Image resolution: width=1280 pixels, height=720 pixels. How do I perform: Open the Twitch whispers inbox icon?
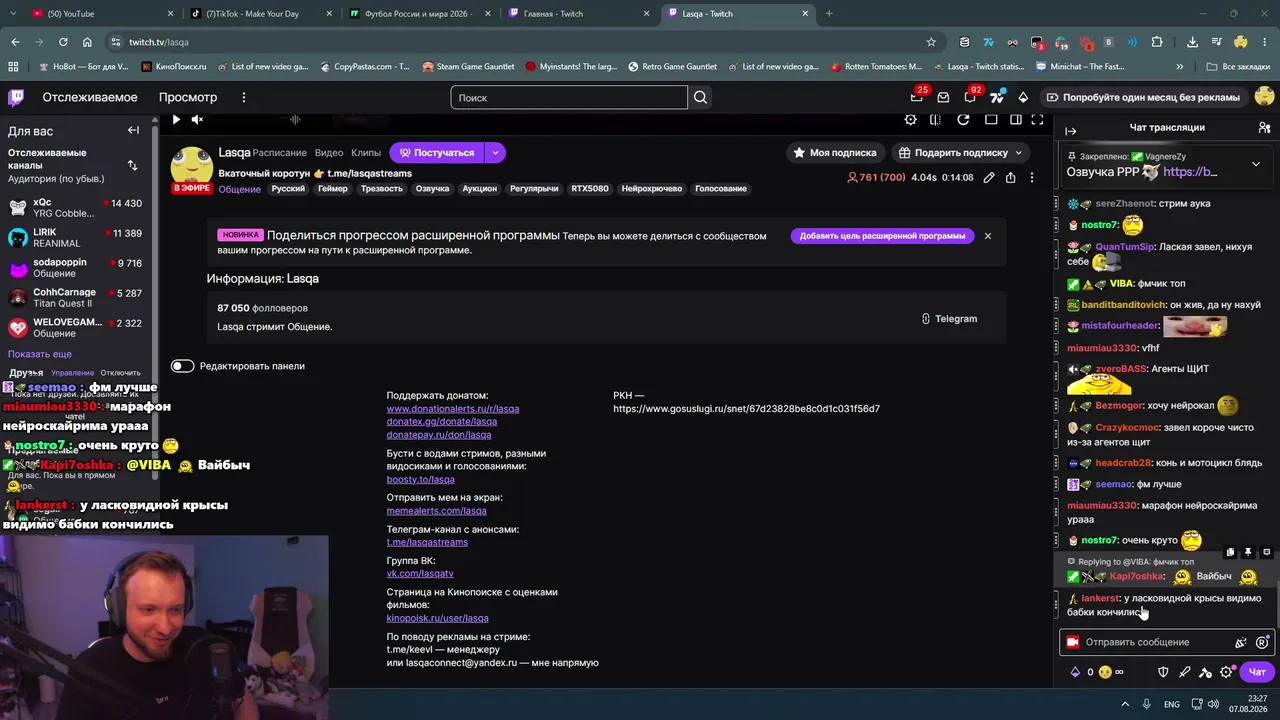pos(943,97)
